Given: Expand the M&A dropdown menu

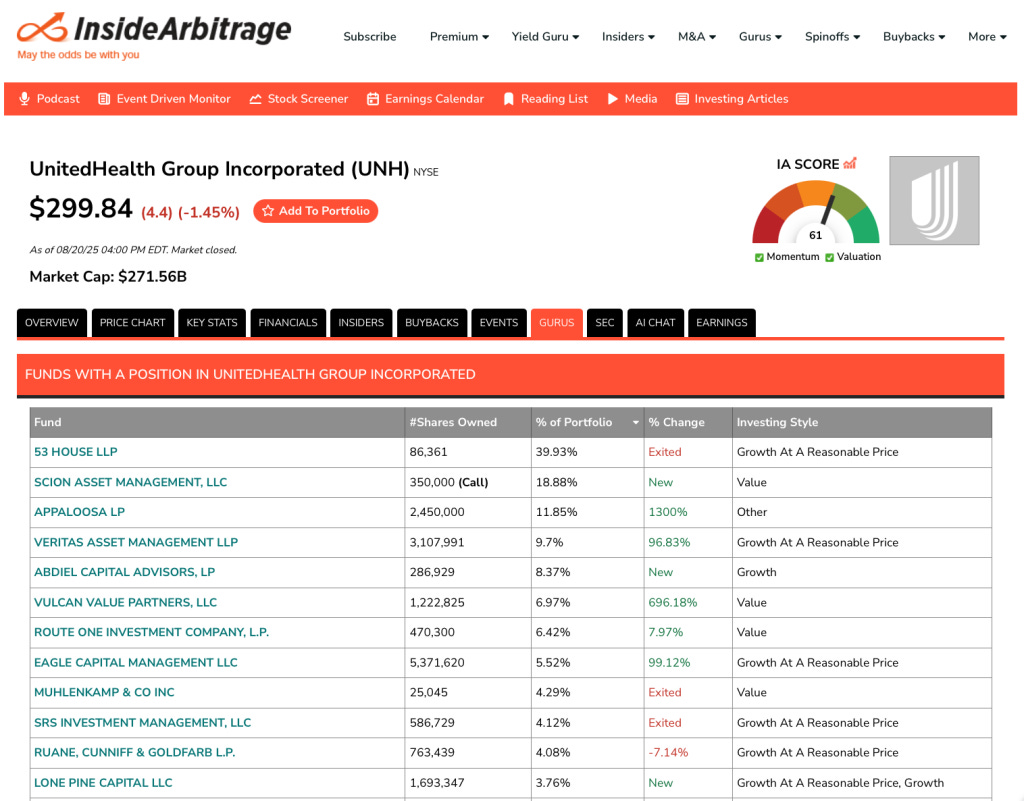Looking at the screenshot, I should tap(697, 37).
